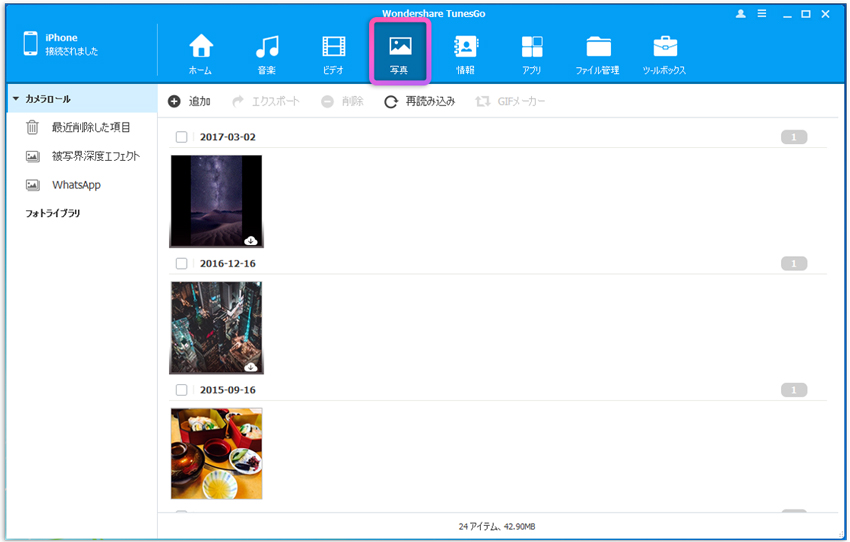850x542 pixels.
Task: Open the hamburger menu in title bar
Action: click(762, 14)
